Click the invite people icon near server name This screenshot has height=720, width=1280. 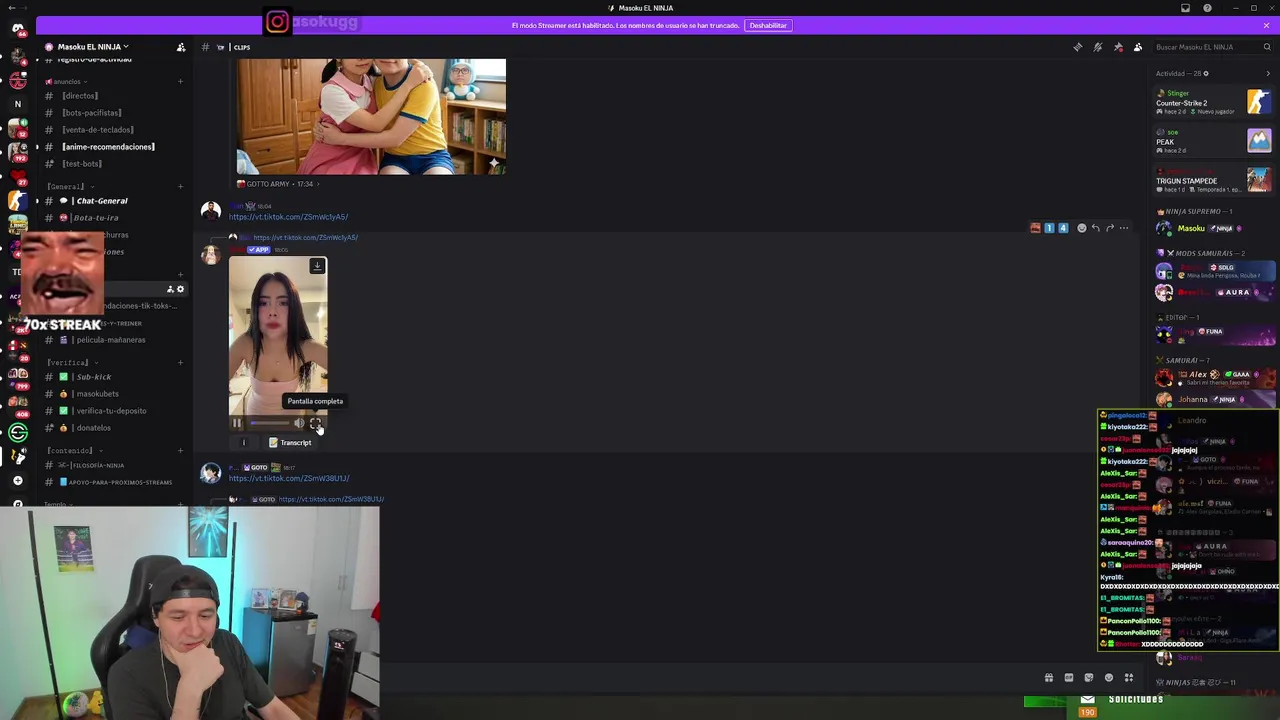tap(181, 47)
